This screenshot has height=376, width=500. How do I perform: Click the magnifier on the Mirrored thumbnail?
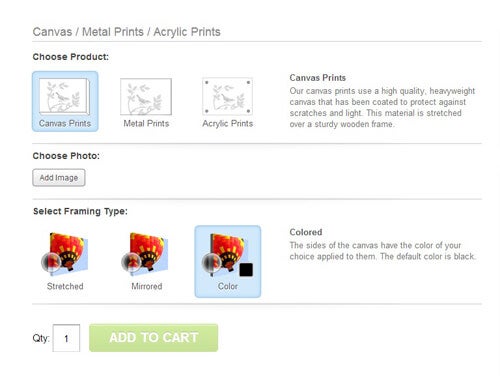click(131, 262)
